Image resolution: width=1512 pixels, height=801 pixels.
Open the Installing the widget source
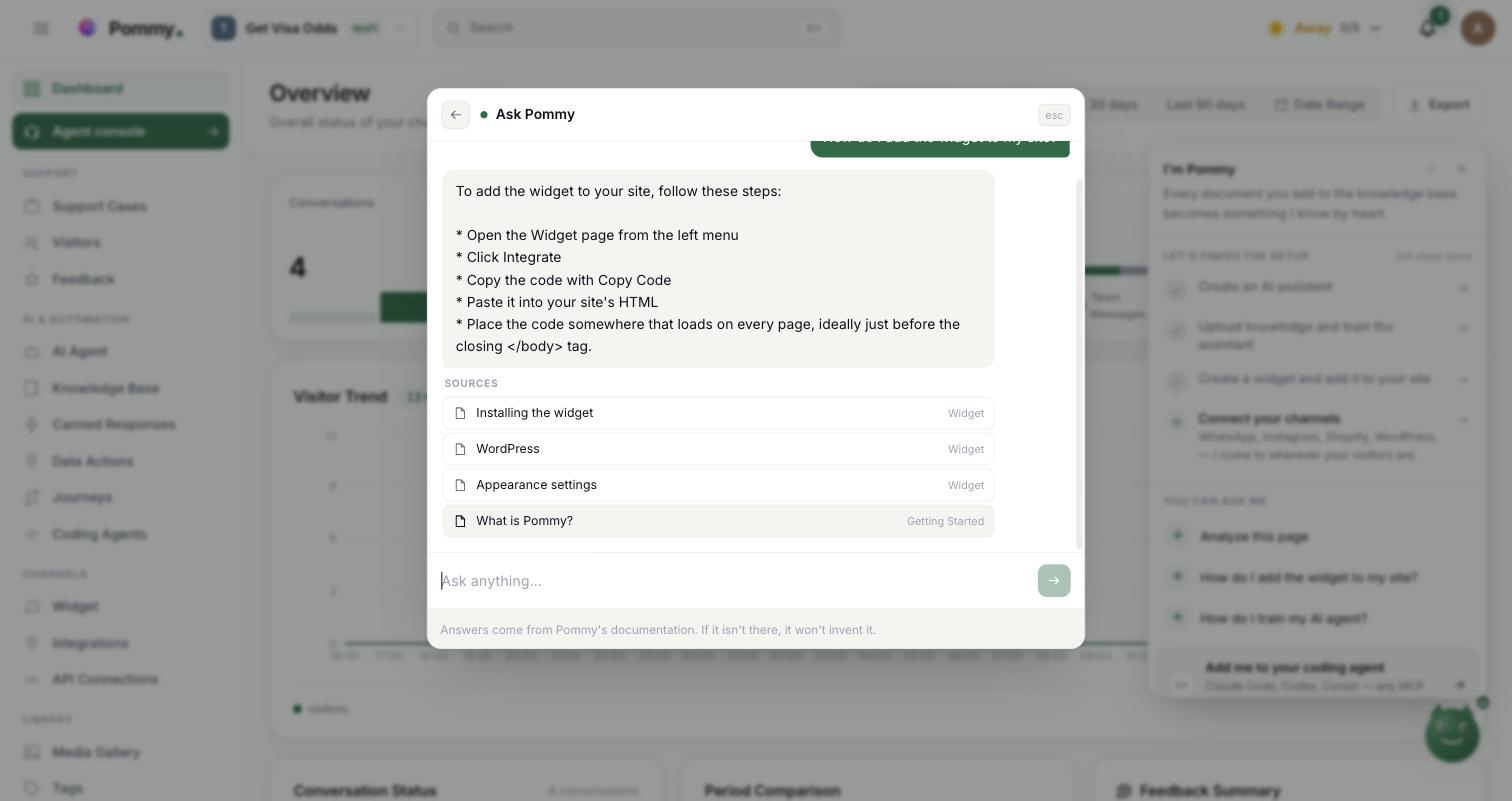[718, 413]
